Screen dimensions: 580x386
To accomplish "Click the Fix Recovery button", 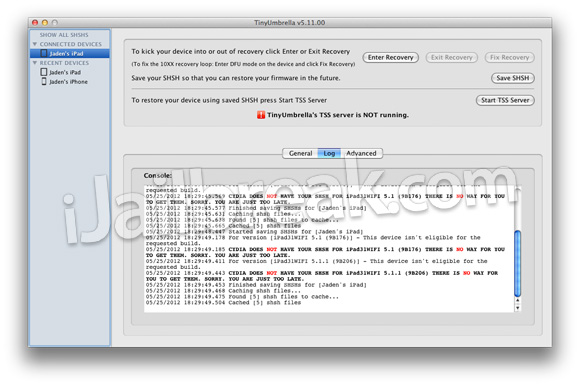I will click(x=509, y=57).
